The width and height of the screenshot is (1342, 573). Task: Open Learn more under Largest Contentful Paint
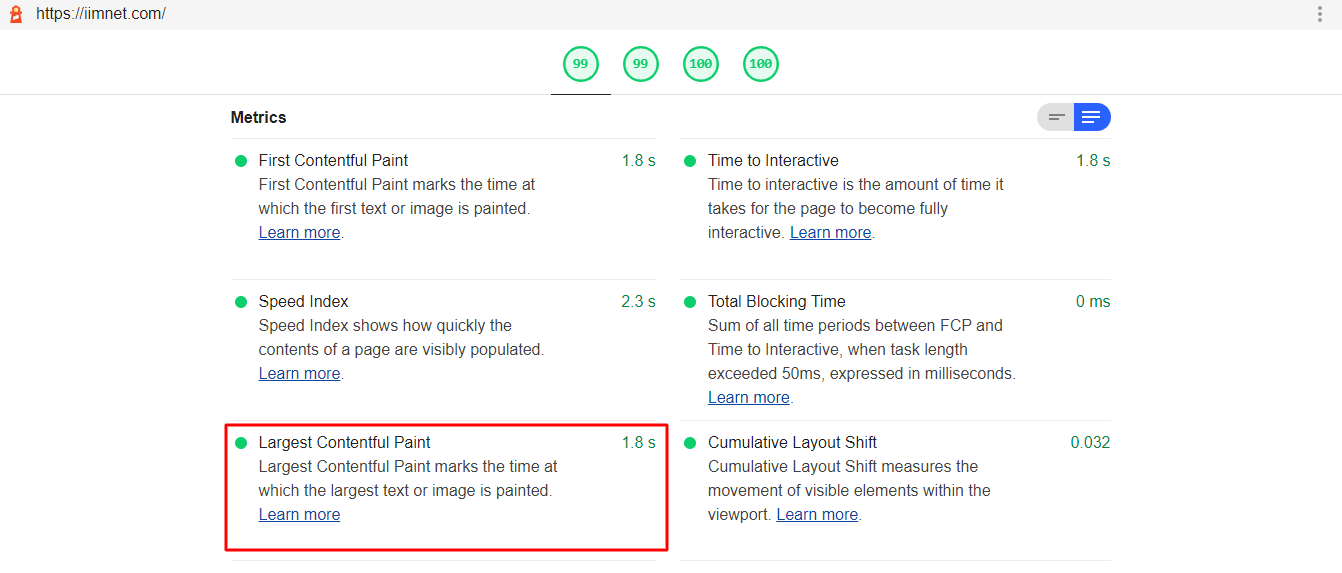(x=299, y=515)
